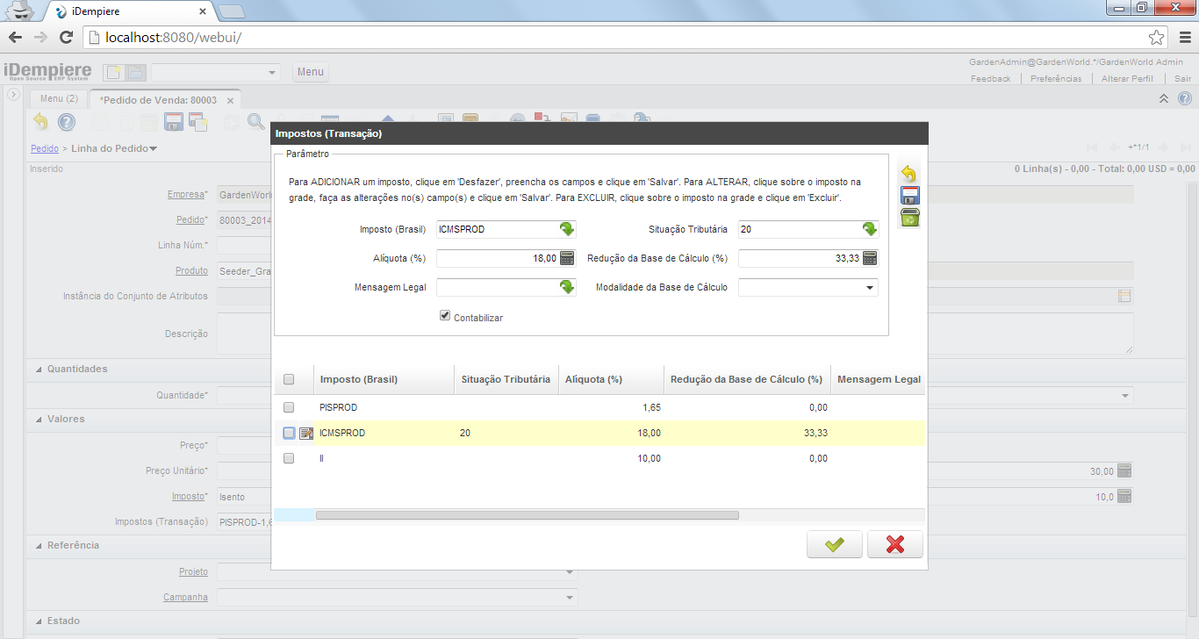Click the Salvar (save) disk icon in dialog
Viewport: 1199px width, 639px height.
tap(909, 195)
